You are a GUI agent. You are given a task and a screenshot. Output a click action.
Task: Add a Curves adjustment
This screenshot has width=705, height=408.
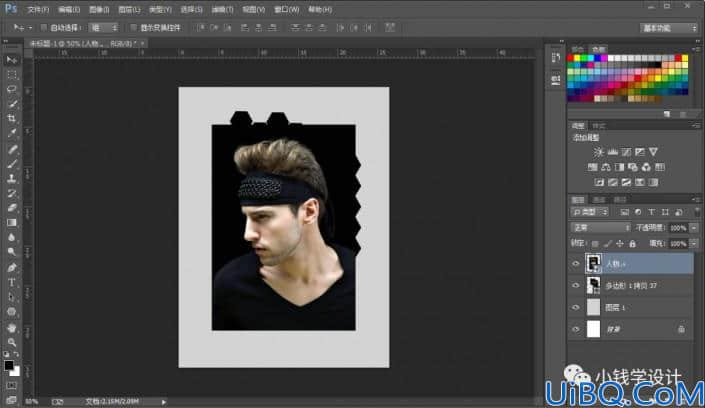626,152
